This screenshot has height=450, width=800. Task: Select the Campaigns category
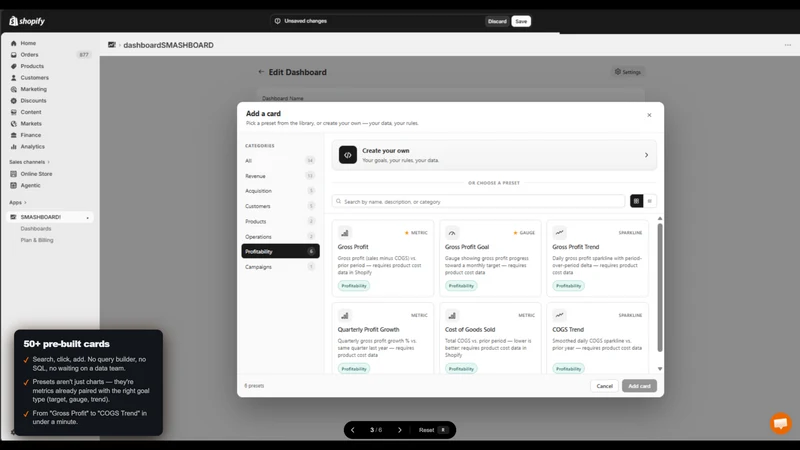pyautogui.click(x=280, y=267)
